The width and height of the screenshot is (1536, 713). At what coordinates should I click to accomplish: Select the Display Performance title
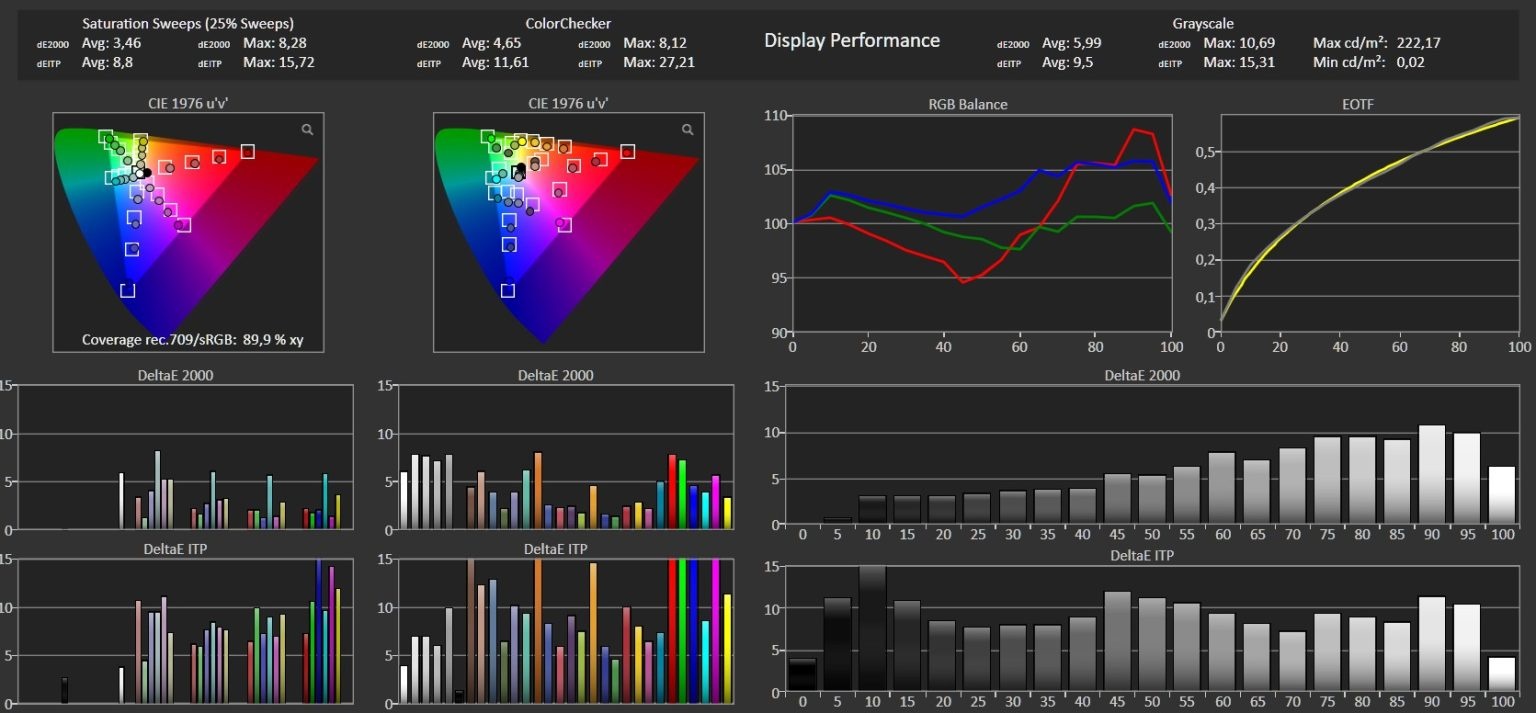point(852,41)
